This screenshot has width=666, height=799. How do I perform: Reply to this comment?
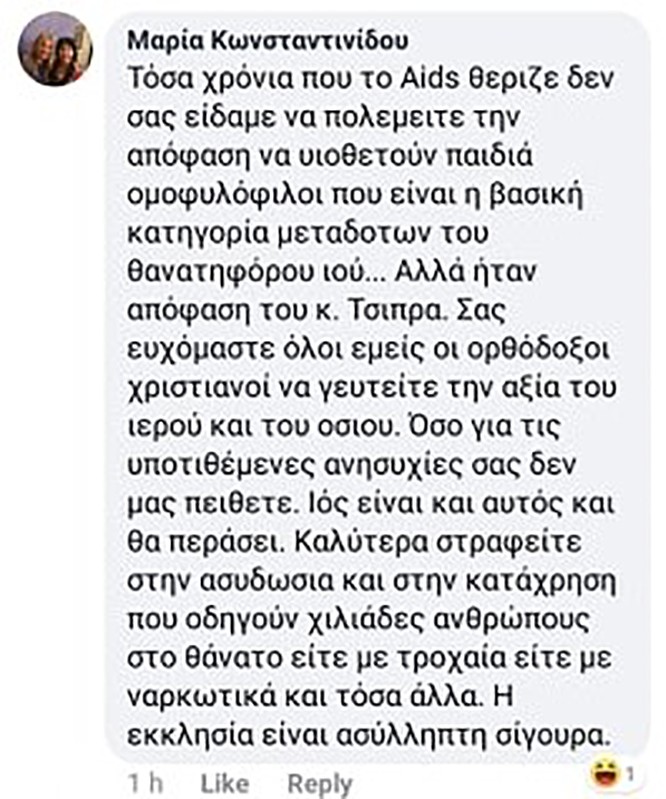pyautogui.click(x=320, y=784)
